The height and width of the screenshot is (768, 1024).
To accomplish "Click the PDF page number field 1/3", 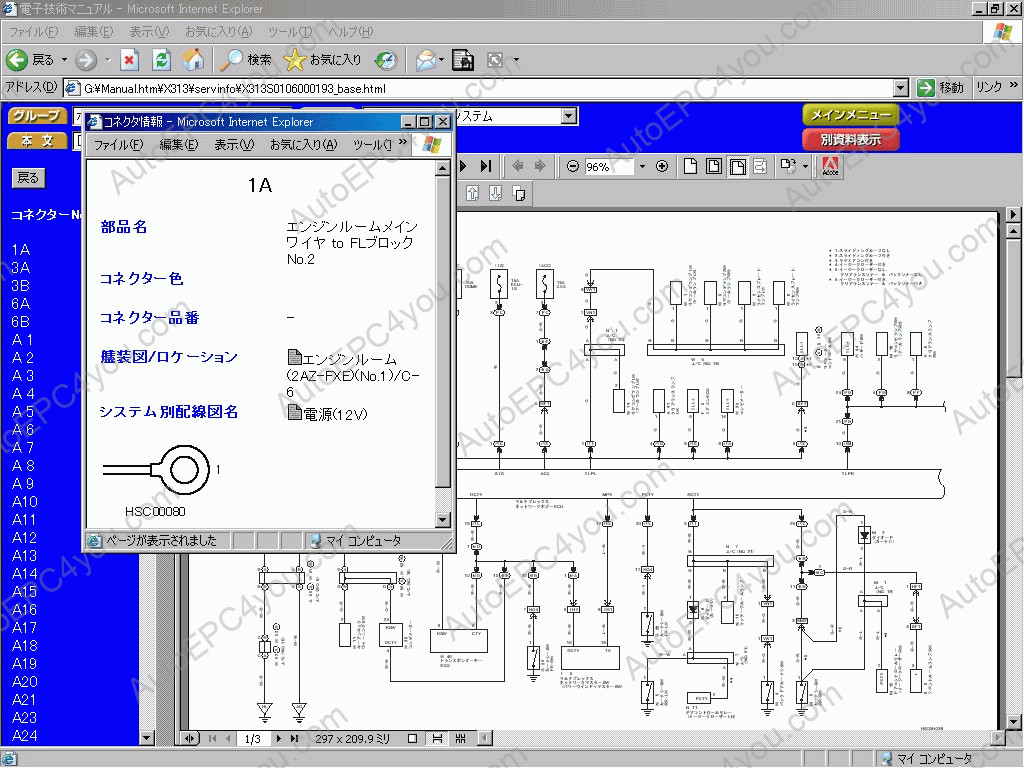I will 252,739.
